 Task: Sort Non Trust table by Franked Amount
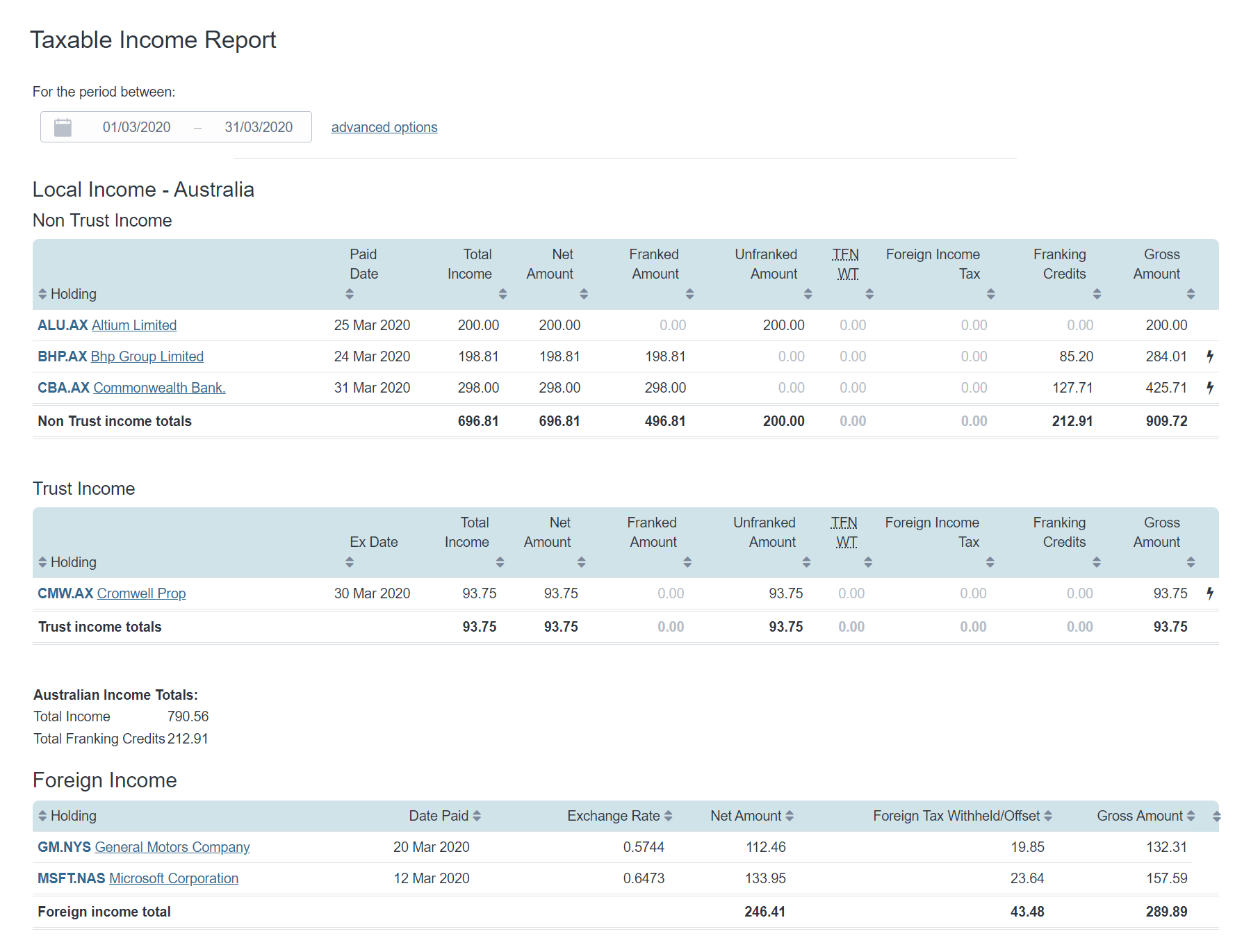click(x=689, y=294)
